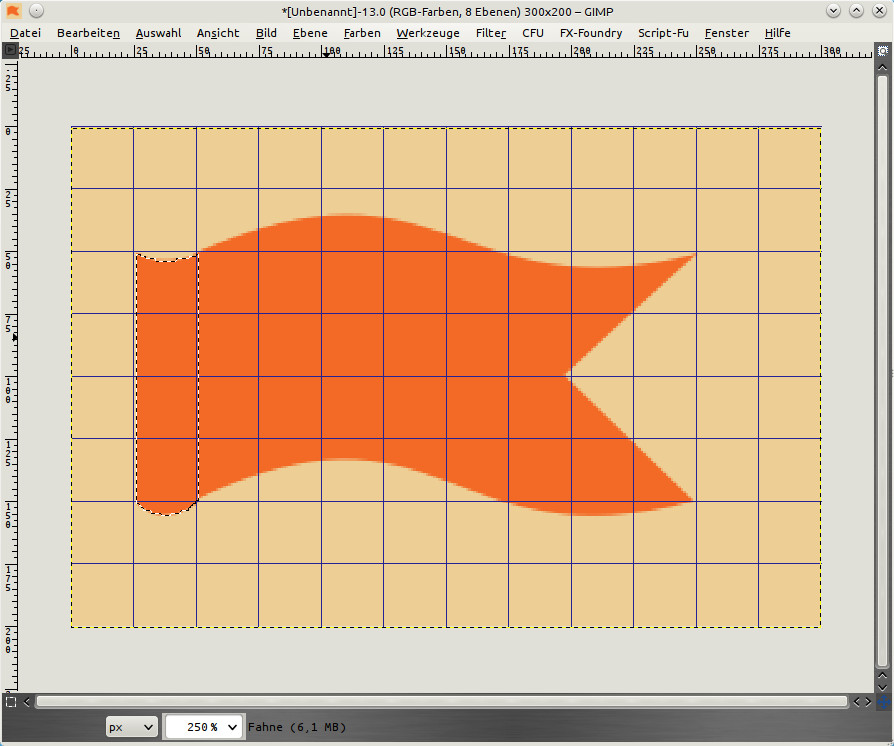Open the px unit dropdown
Image resolution: width=894 pixels, height=746 pixels.
click(x=132, y=727)
